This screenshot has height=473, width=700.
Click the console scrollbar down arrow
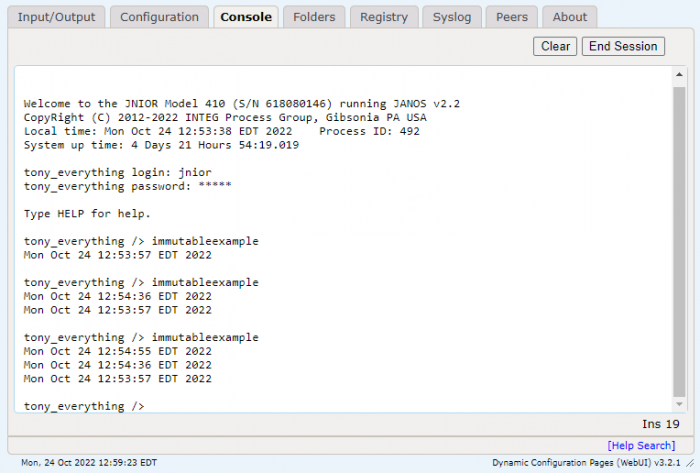[x=679, y=404]
